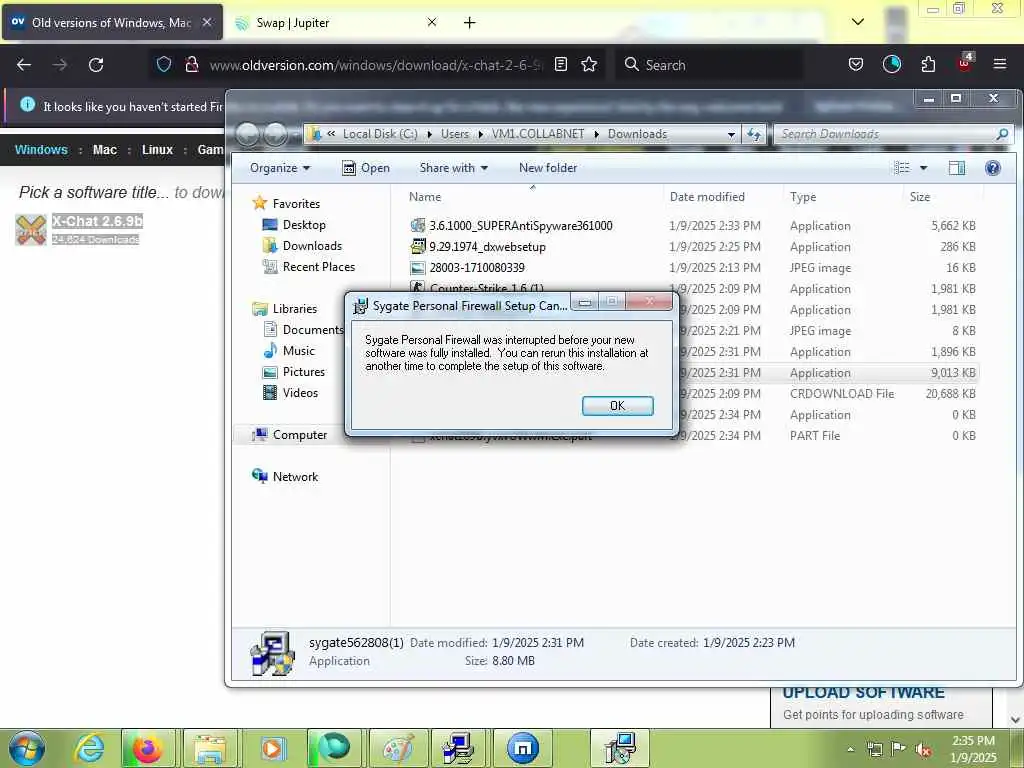Open Explorer Help question mark icon
1024x768 pixels.
(x=993, y=168)
